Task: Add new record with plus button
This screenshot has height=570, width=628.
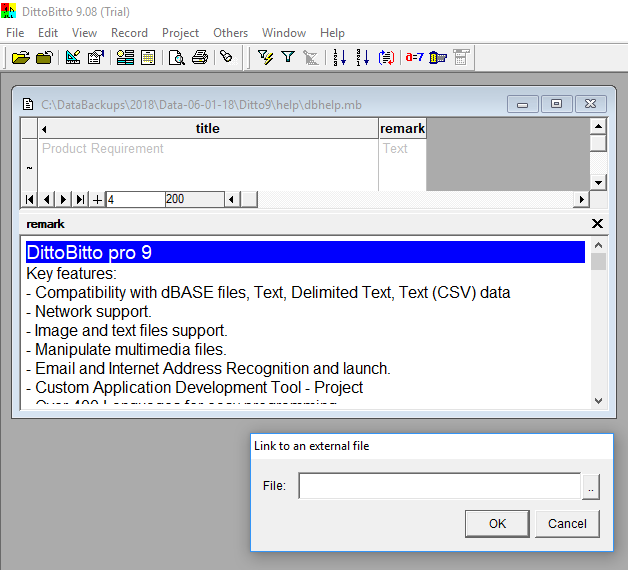Action: (97, 199)
